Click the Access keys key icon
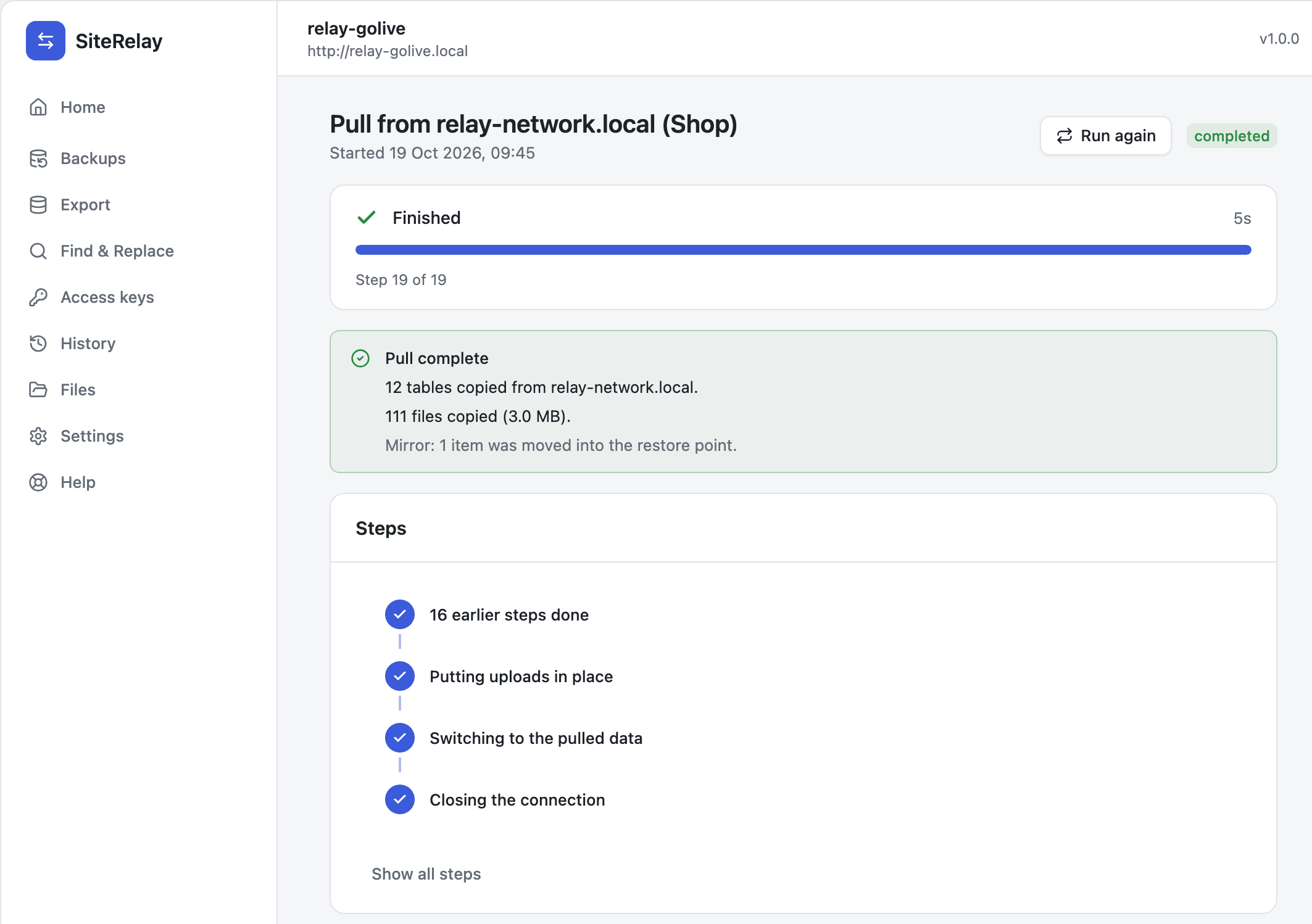The width and height of the screenshot is (1312, 924). coord(38,297)
